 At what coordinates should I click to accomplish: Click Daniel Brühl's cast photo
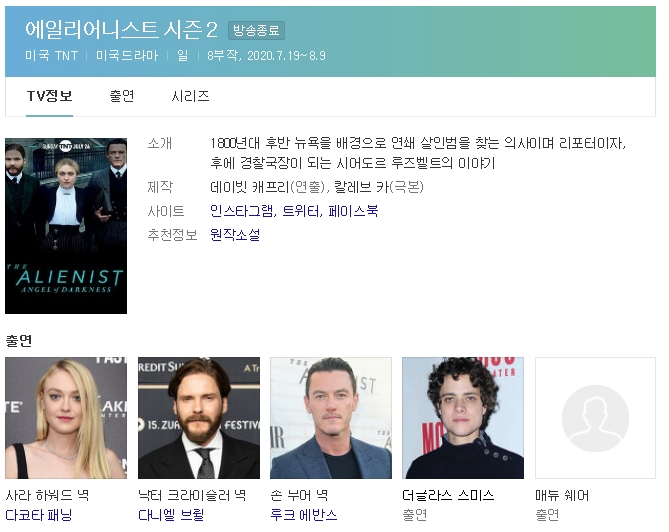(x=199, y=418)
